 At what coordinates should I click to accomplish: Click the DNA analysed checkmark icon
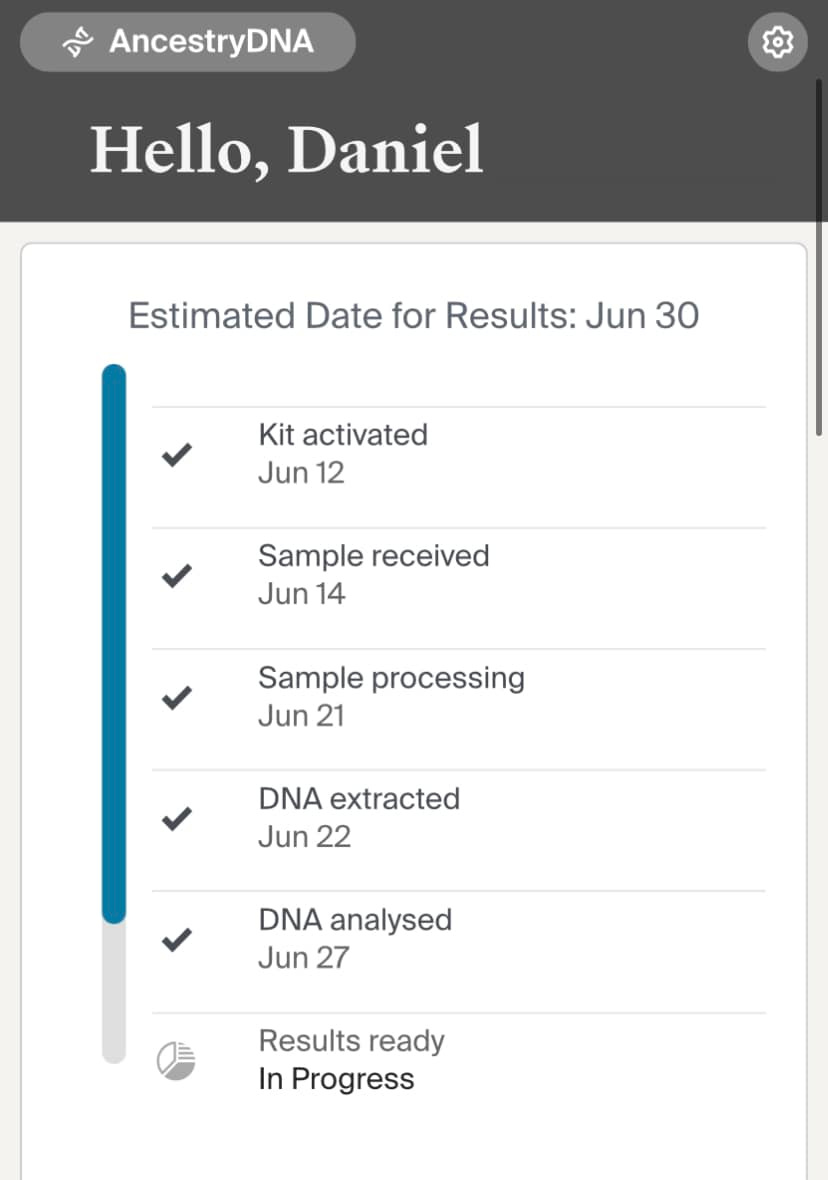pos(177,940)
